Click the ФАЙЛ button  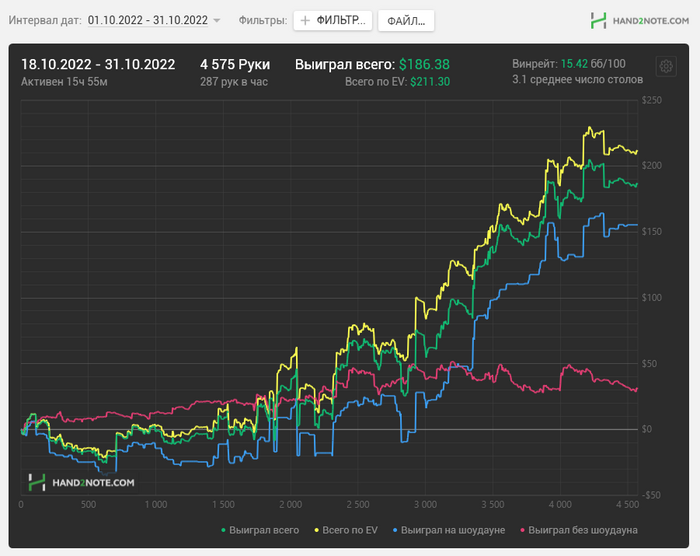(x=406, y=21)
